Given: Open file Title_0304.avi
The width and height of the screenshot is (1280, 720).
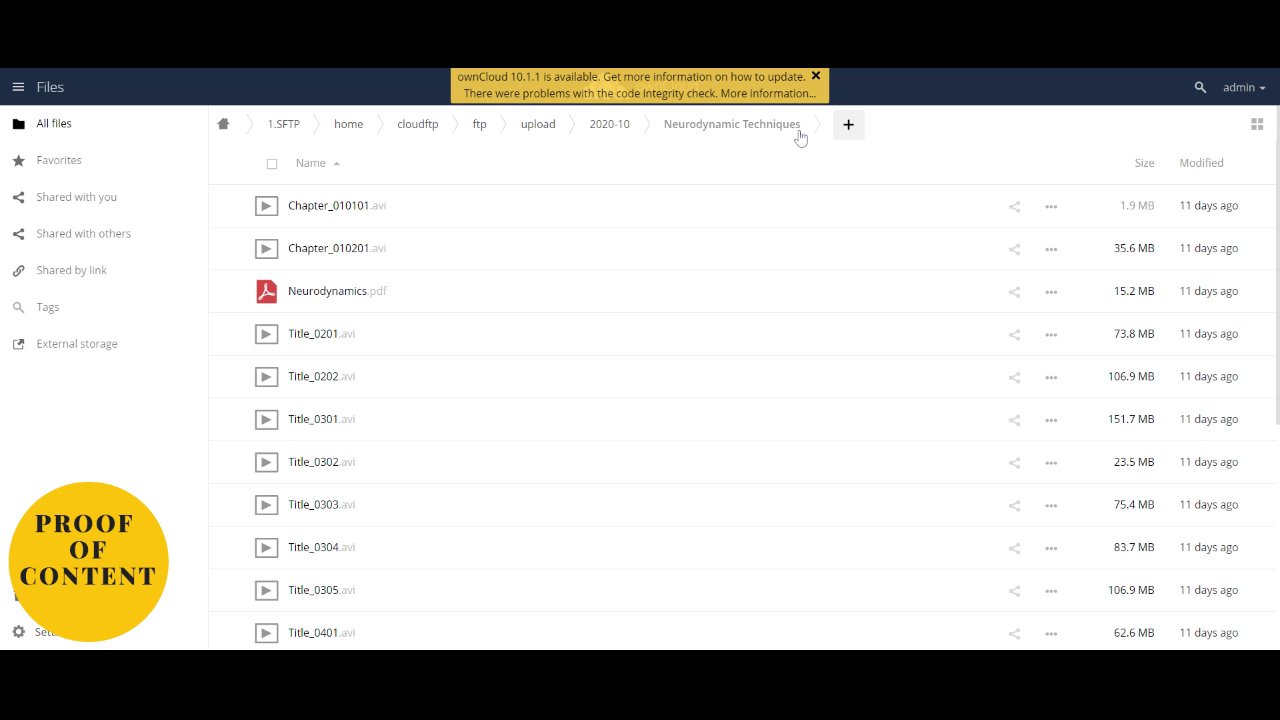Looking at the screenshot, I should point(321,547).
